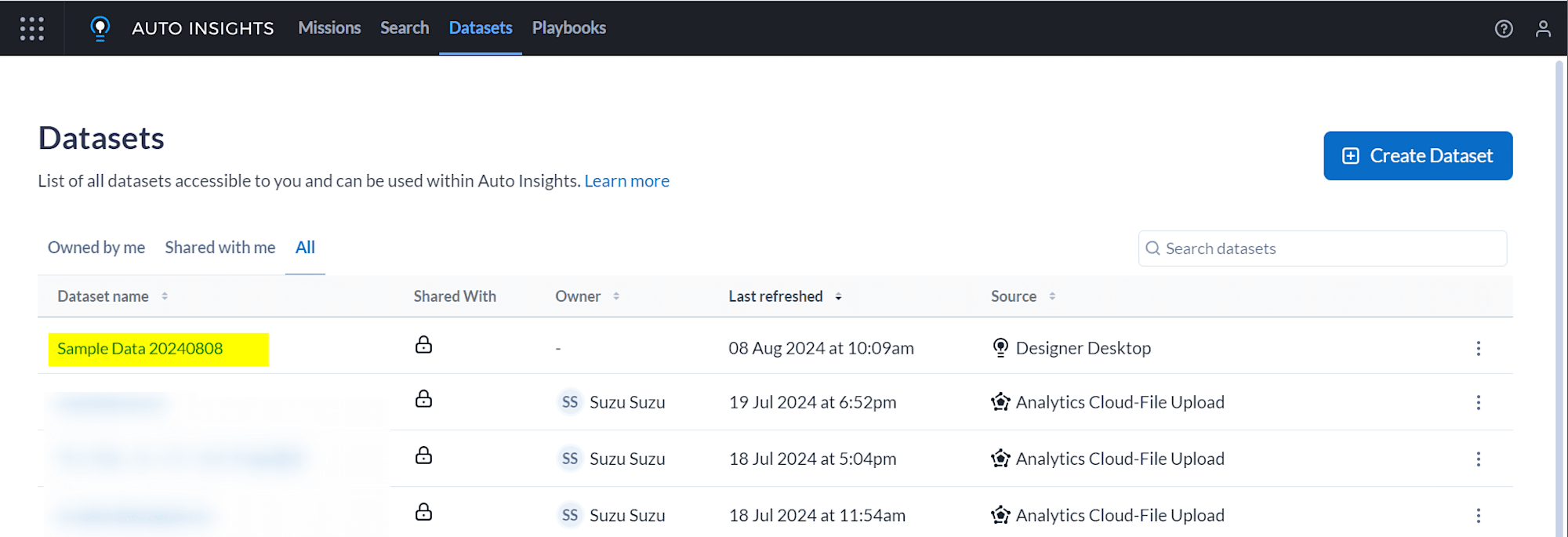This screenshot has width=1568, height=537.
Task: Sort by Source column arrows
Action: click(1052, 296)
